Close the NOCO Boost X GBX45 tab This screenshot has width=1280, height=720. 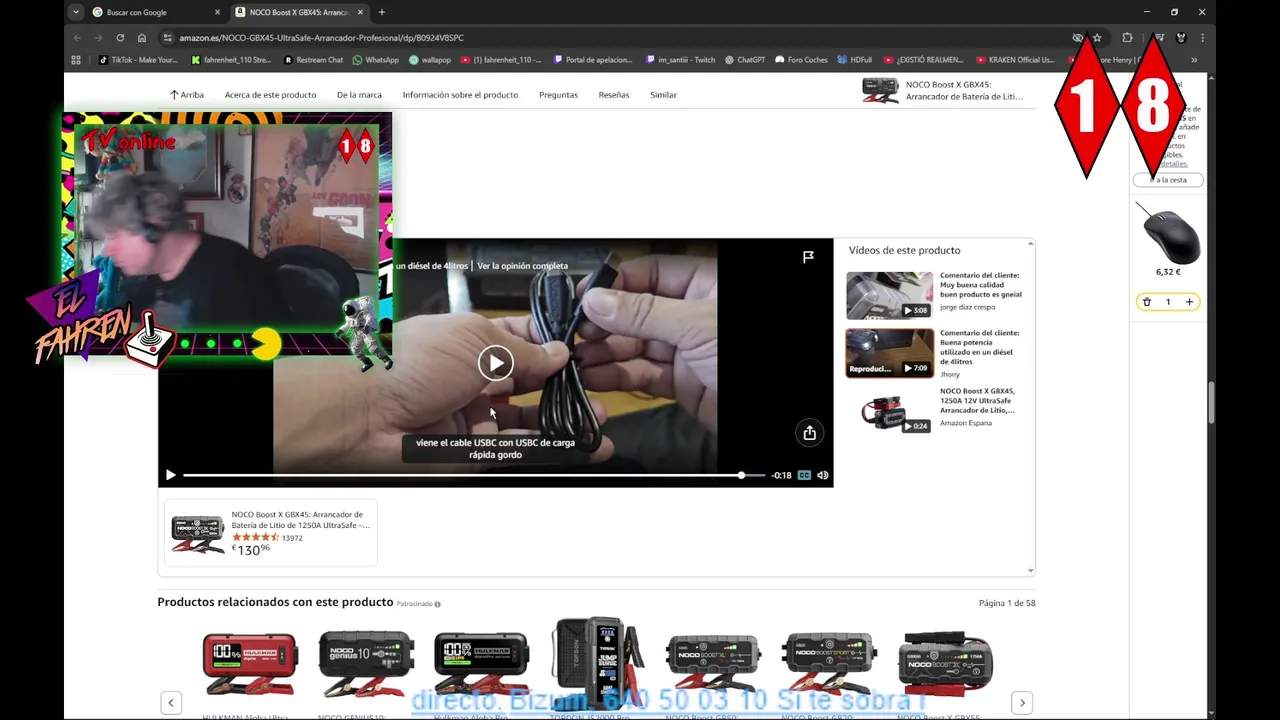click(x=360, y=12)
